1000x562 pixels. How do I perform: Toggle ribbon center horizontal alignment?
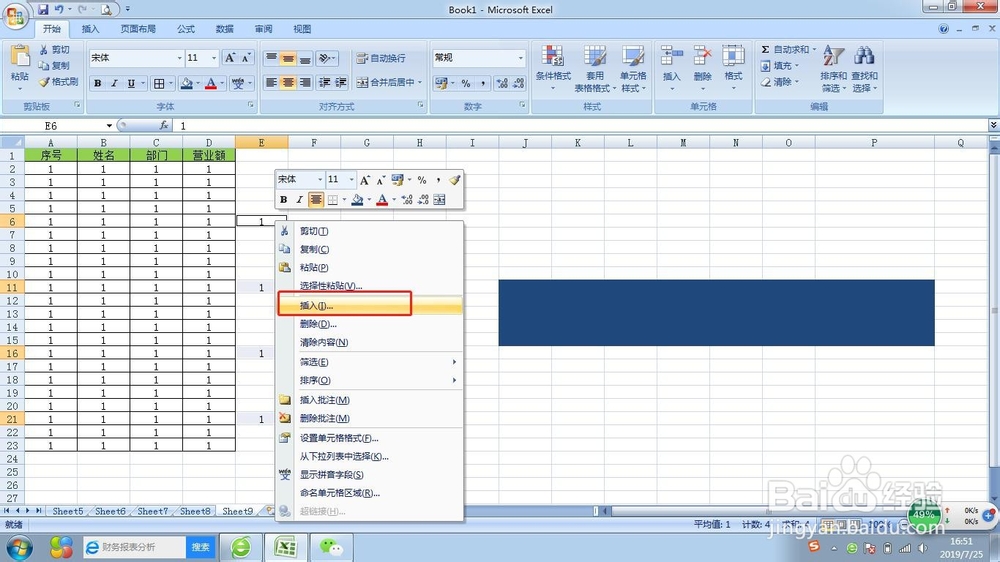(288, 82)
